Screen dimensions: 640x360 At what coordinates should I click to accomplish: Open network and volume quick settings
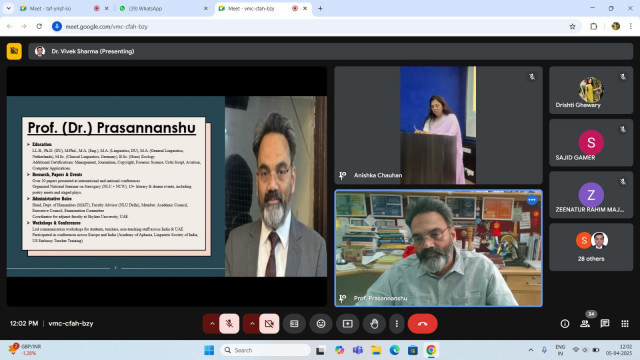586,350
